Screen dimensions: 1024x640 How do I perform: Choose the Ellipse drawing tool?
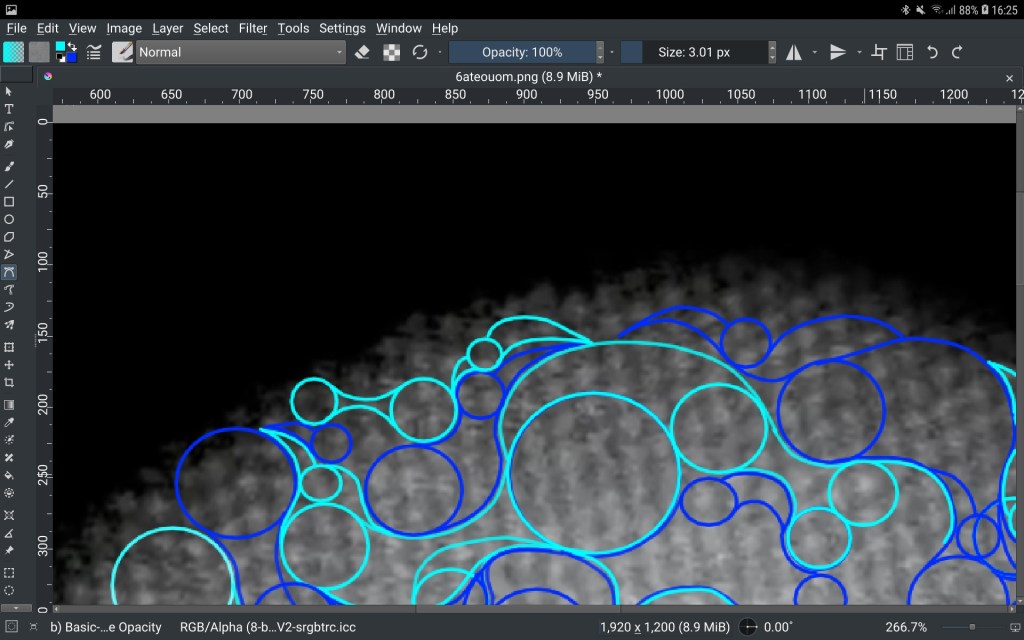[9, 219]
